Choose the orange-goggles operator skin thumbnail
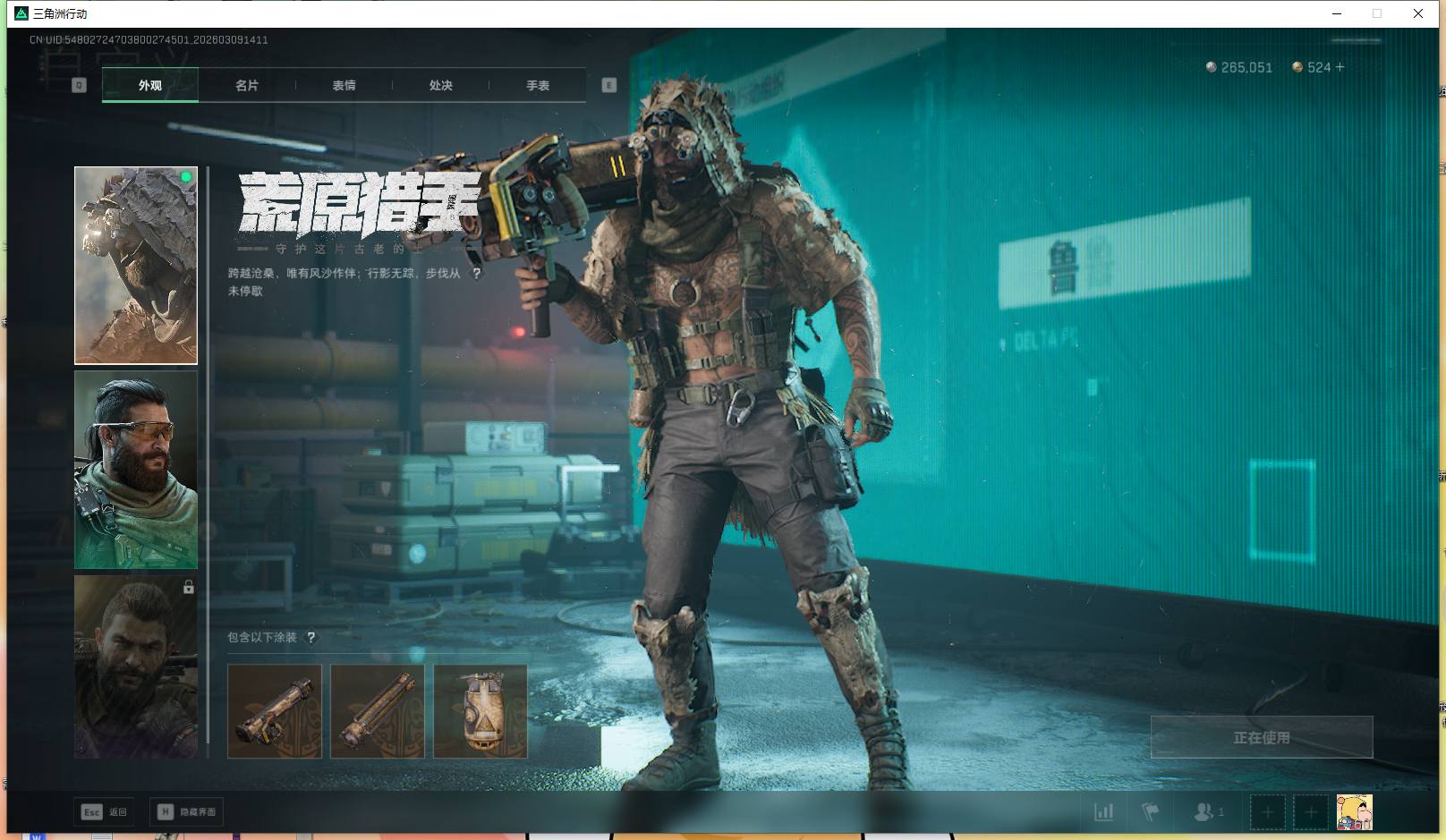Viewport: 1446px width, 840px height. pyautogui.click(x=136, y=470)
